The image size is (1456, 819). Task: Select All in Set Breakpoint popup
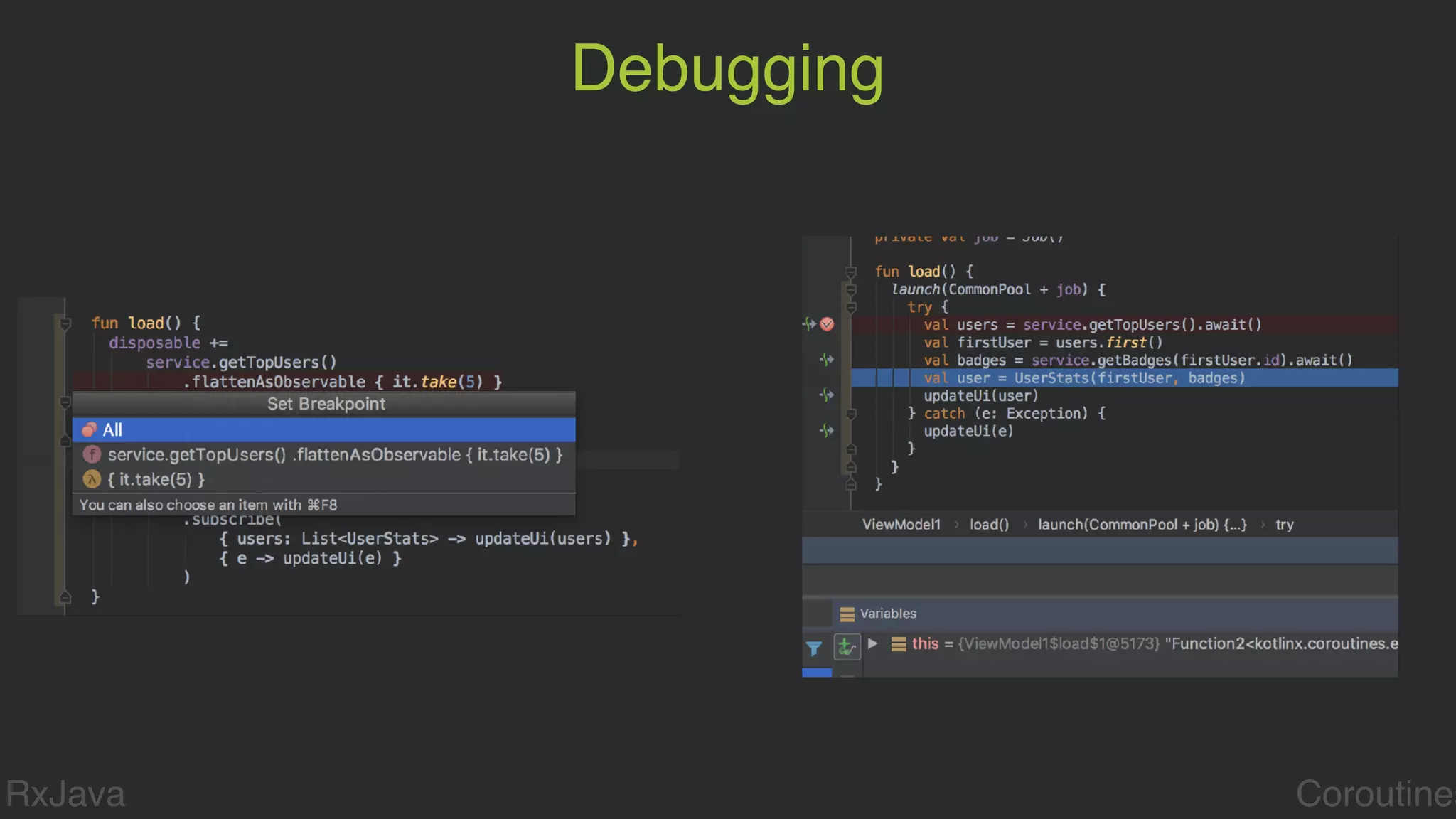pyautogui.click(x=323, y=429)
